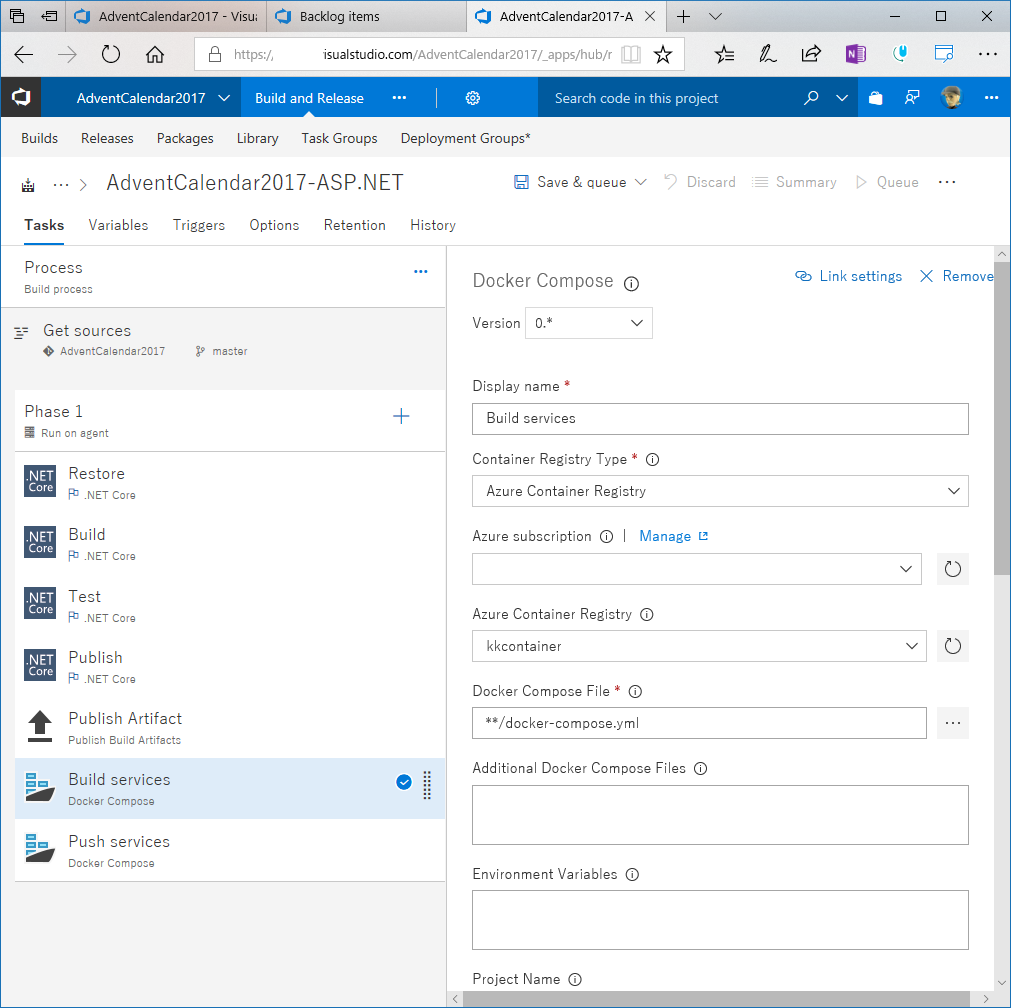Screen dimensions: 1011x1008
Task: Click the Build services checkmark
Action: tap(404, 782)
